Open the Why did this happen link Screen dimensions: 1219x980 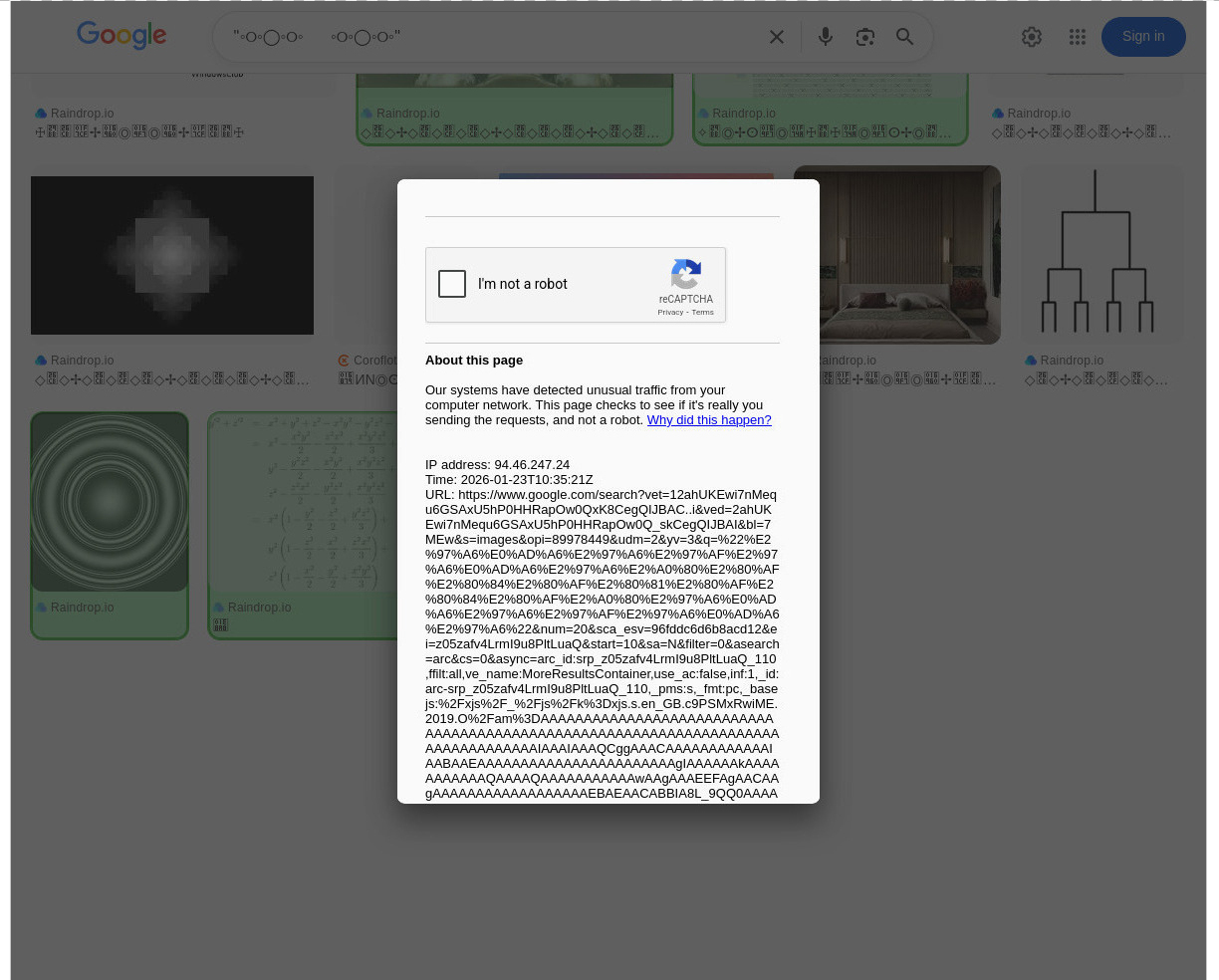point(709,420)
